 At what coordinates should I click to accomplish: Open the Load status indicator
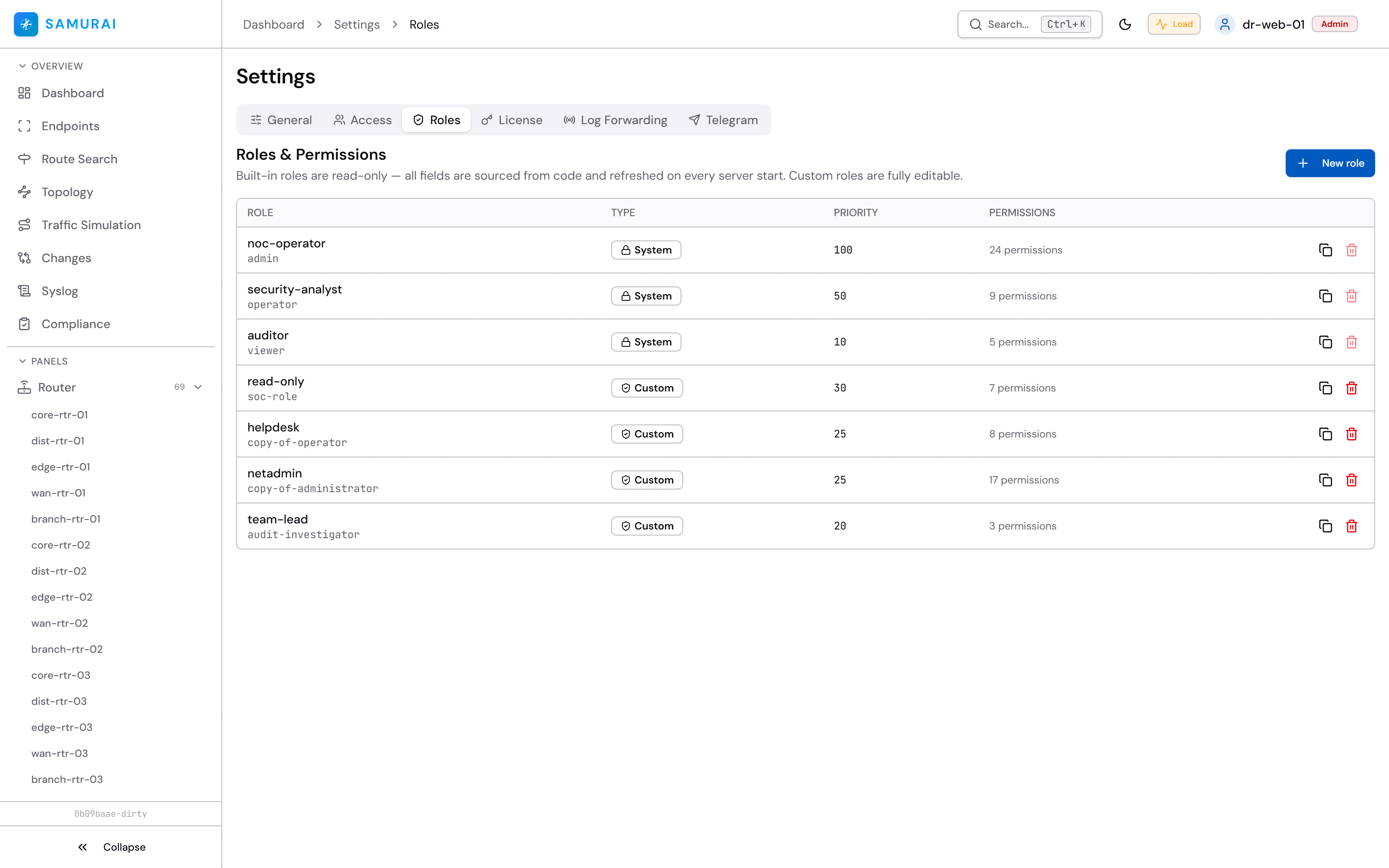[1174, 24]
